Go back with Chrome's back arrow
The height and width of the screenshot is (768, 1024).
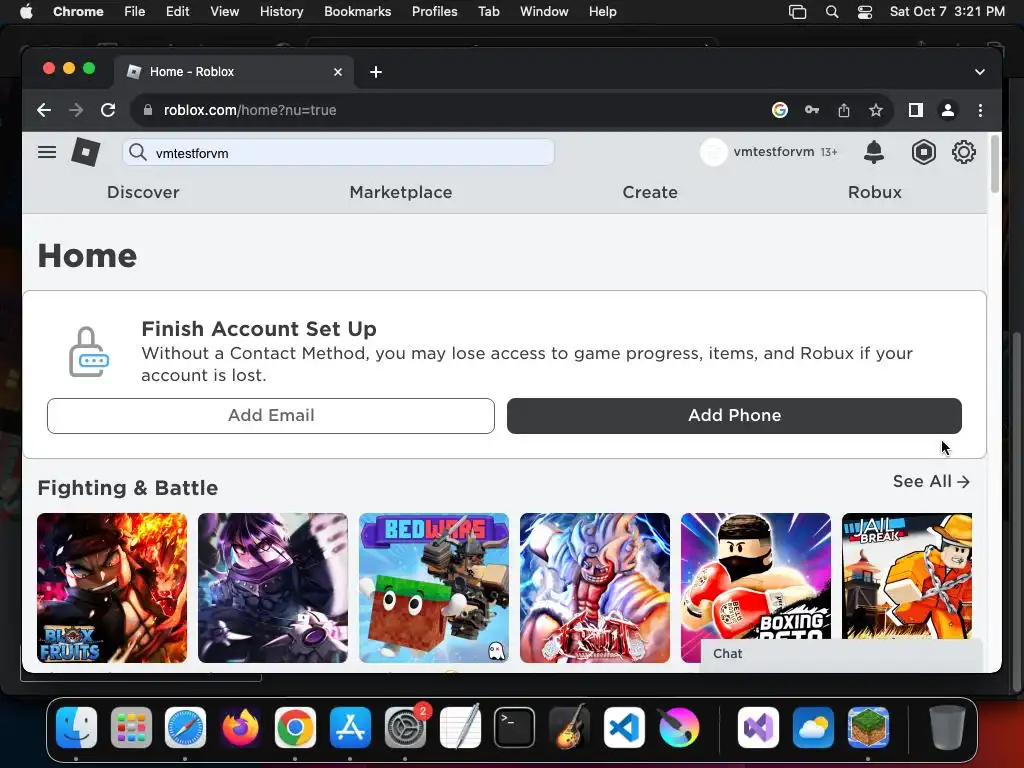pyautogui.click(x=44, y=110)
